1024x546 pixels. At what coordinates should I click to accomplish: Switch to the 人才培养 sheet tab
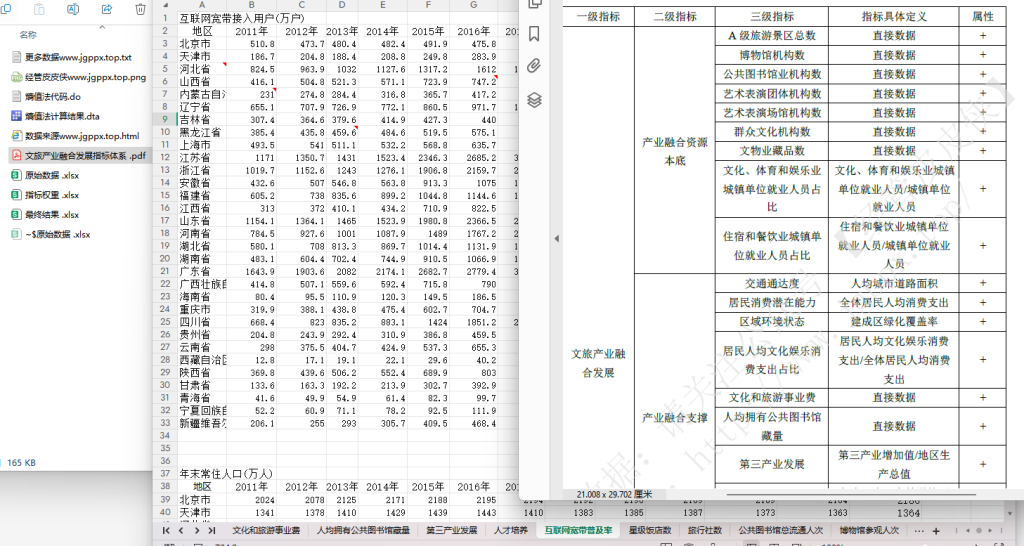click(x=511, y=530)
